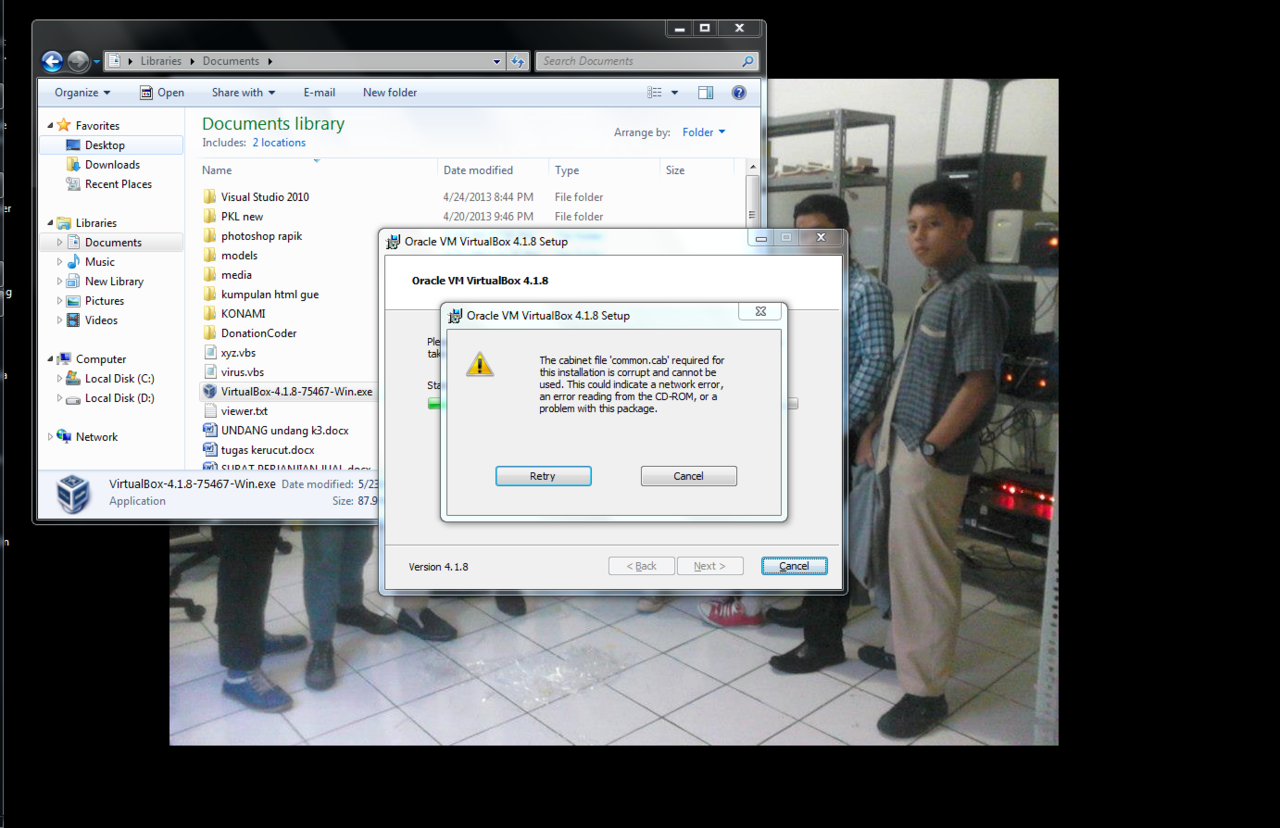Click the Explorer Forward arrow button

tap(78, 61)
